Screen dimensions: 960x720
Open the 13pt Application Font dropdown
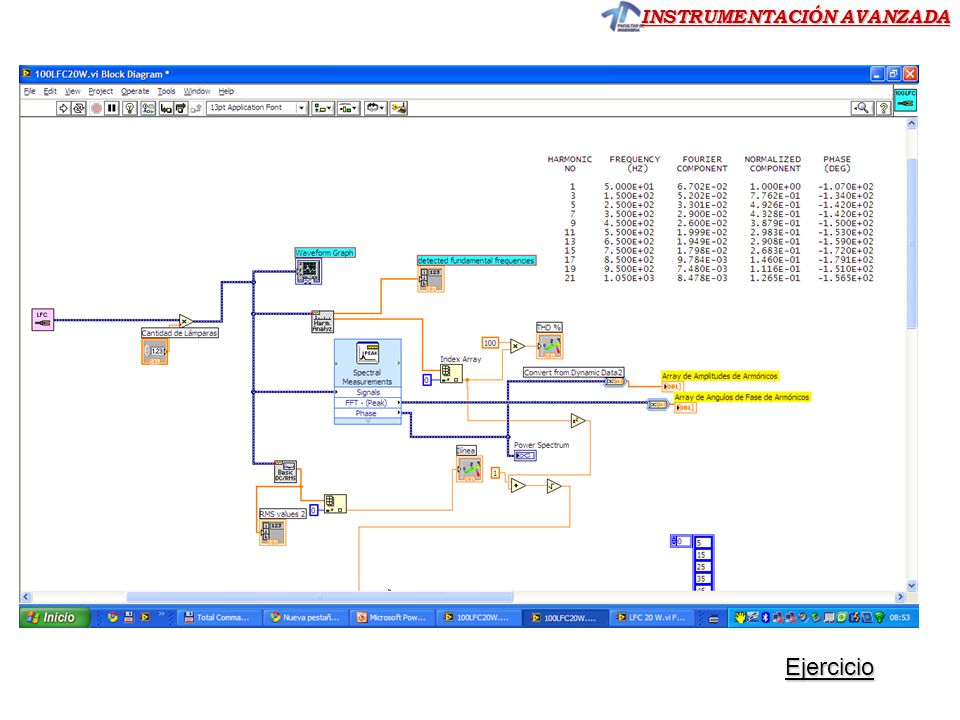tap(257, 108)
